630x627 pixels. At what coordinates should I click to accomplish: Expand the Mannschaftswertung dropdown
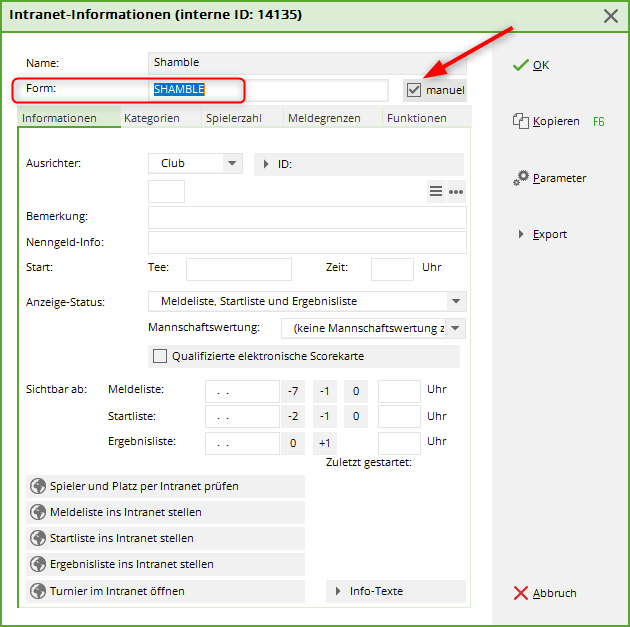(x=456, y=328)
